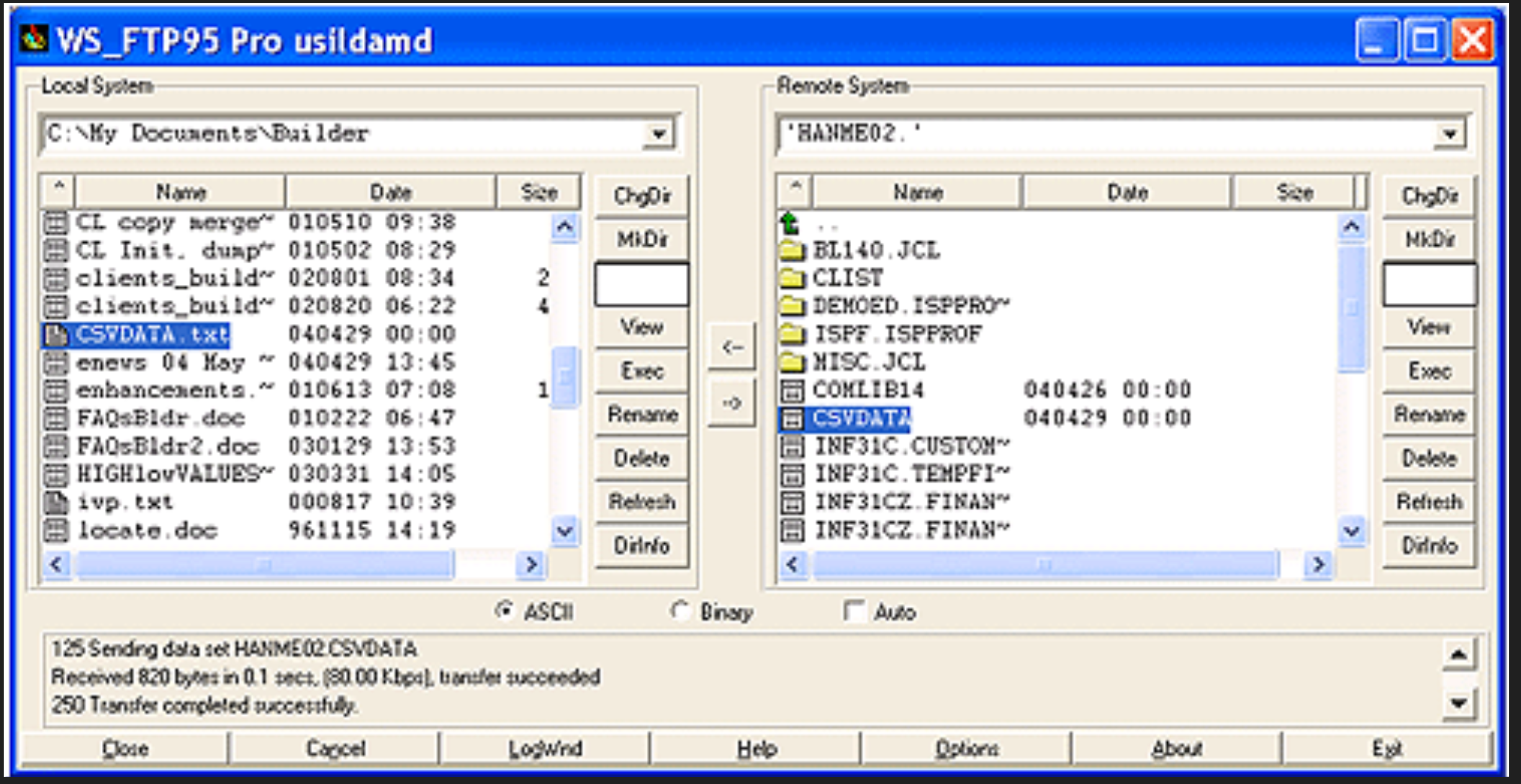Open local directory path dropdown
Image resolution: width=1521 pixels, height=784 pixels.
658,133
